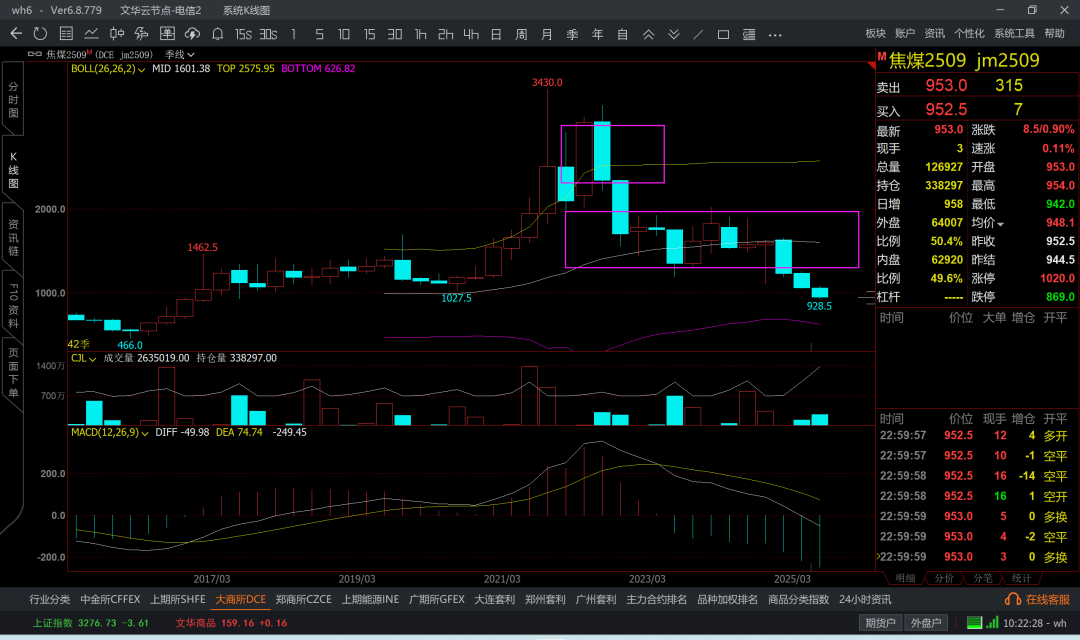Click the refresh icon in toolbar
The width and height of the screenshot is (1080, 640).
tap(40, 34)
